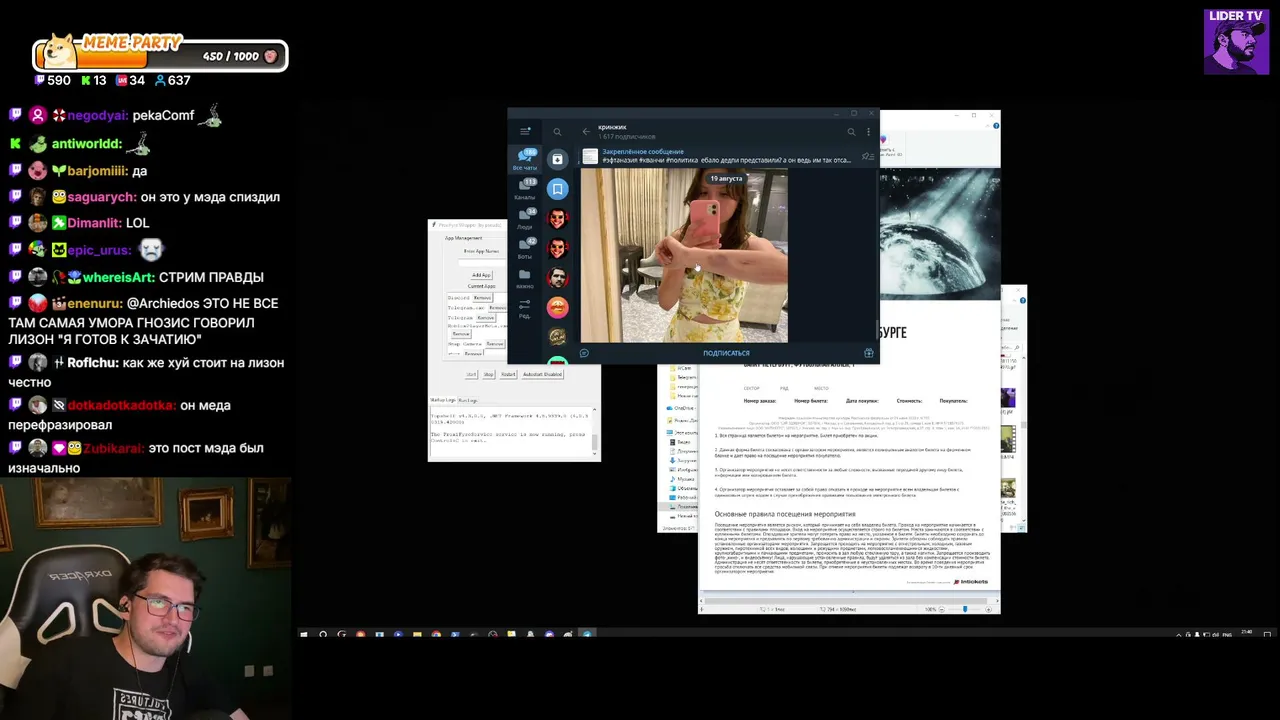
Task: Remove the Telegram.exe app entry
Action: click(497, 308)
